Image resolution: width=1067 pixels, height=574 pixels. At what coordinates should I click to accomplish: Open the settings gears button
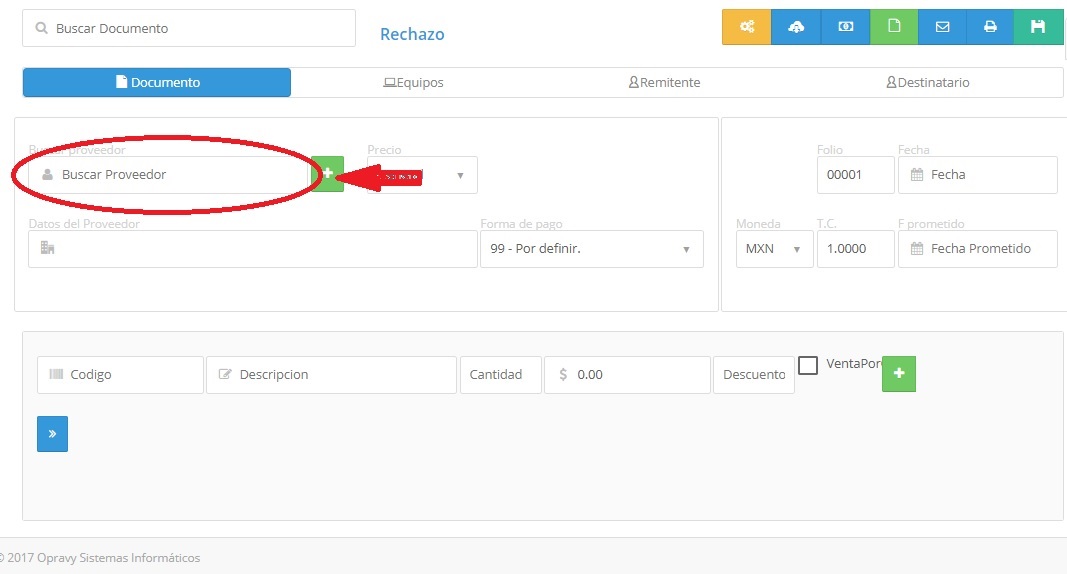click(x=747, y=27)
